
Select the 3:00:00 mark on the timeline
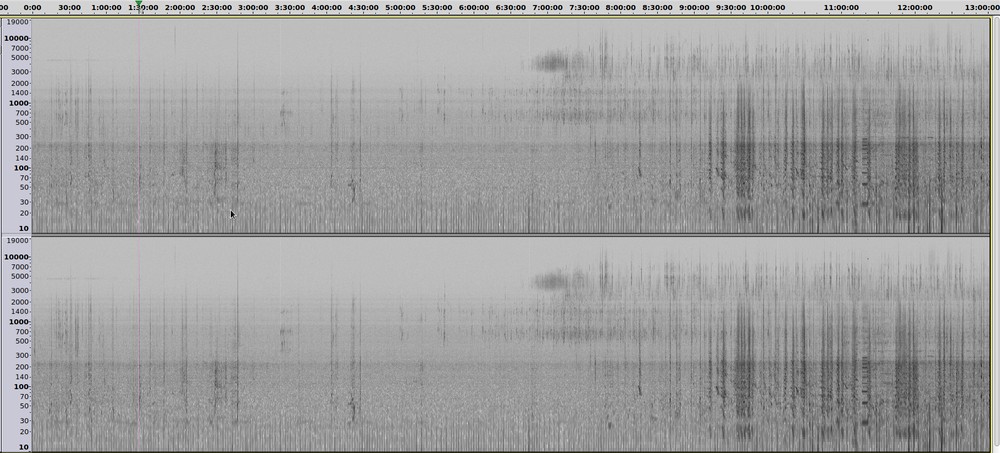[253, 7]
